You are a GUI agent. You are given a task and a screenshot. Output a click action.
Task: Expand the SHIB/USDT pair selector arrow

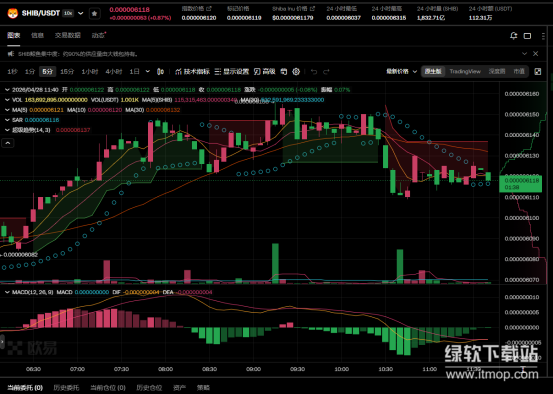81,13
